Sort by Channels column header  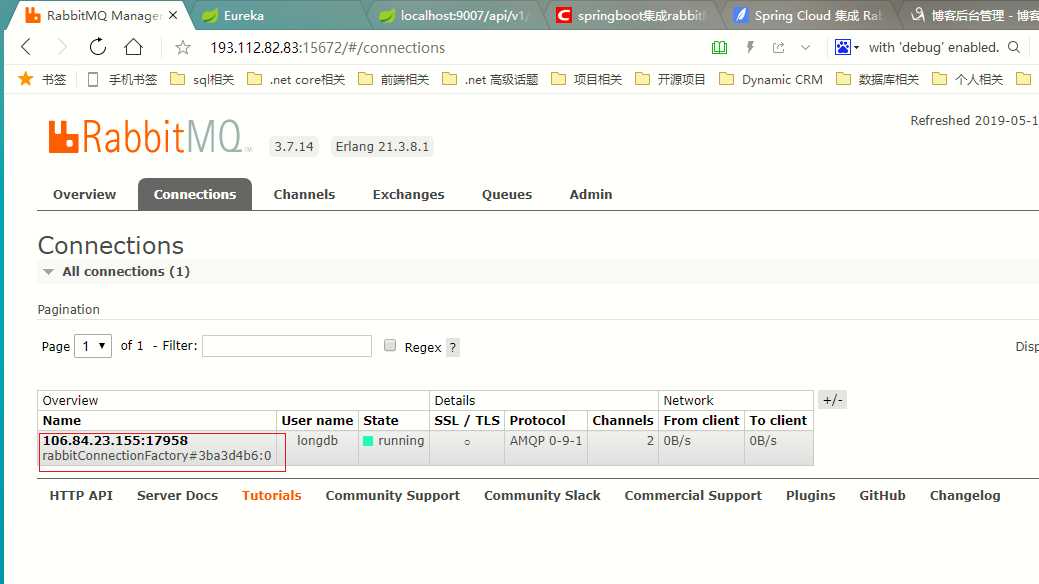(x=623, y=420)
